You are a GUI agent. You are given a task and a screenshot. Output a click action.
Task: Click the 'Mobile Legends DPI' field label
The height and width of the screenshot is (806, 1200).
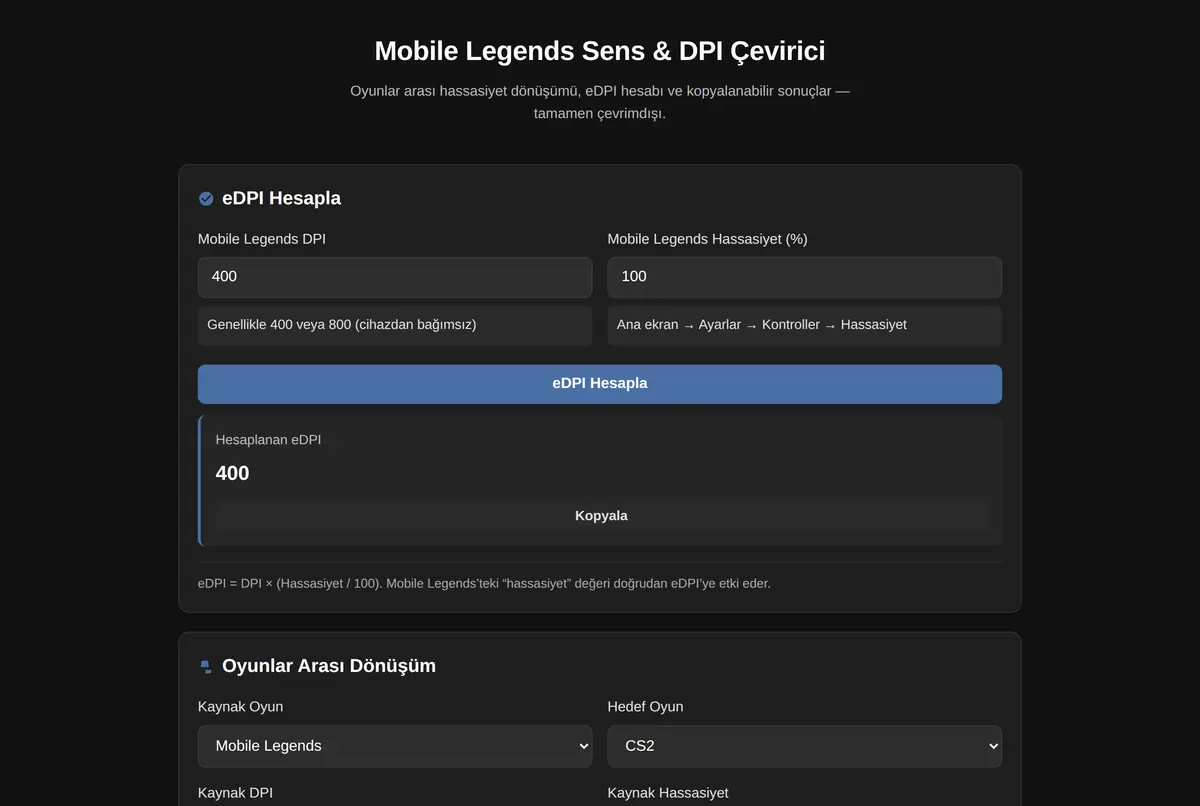(261, 239)
